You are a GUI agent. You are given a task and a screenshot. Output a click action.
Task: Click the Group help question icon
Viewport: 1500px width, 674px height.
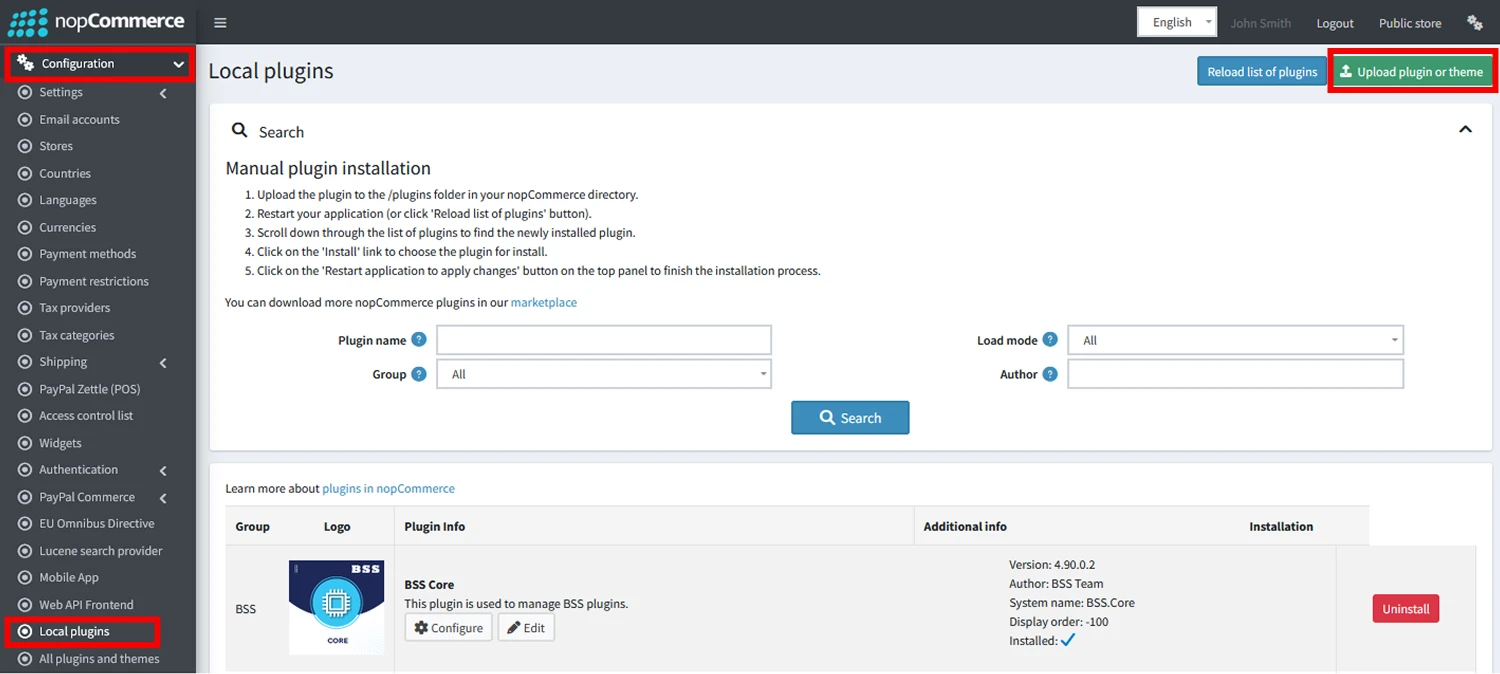(x=419, y=374)
